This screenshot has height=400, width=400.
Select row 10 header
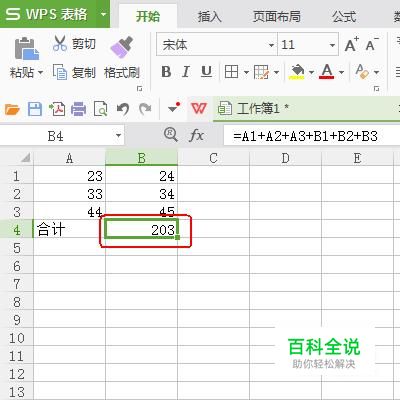coord(16,338)
